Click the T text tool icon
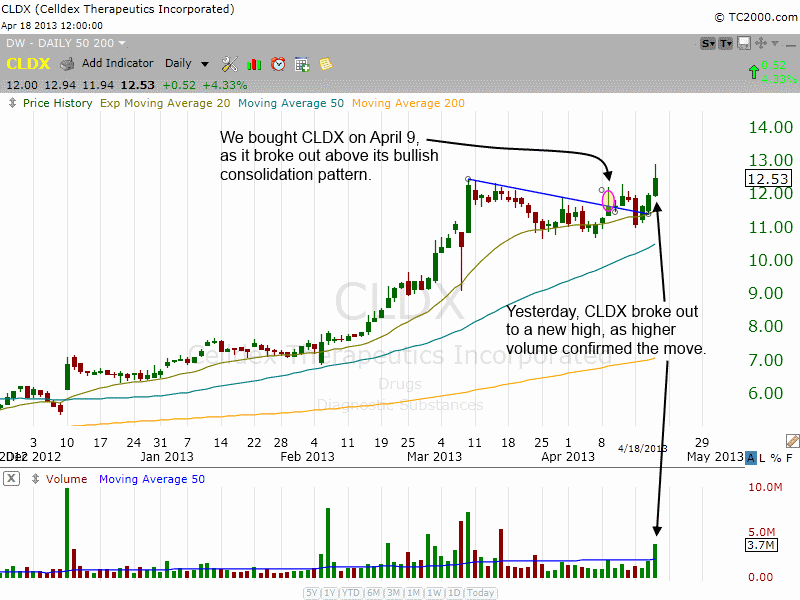Screen dimensions: 800x600 click(726, 43)
